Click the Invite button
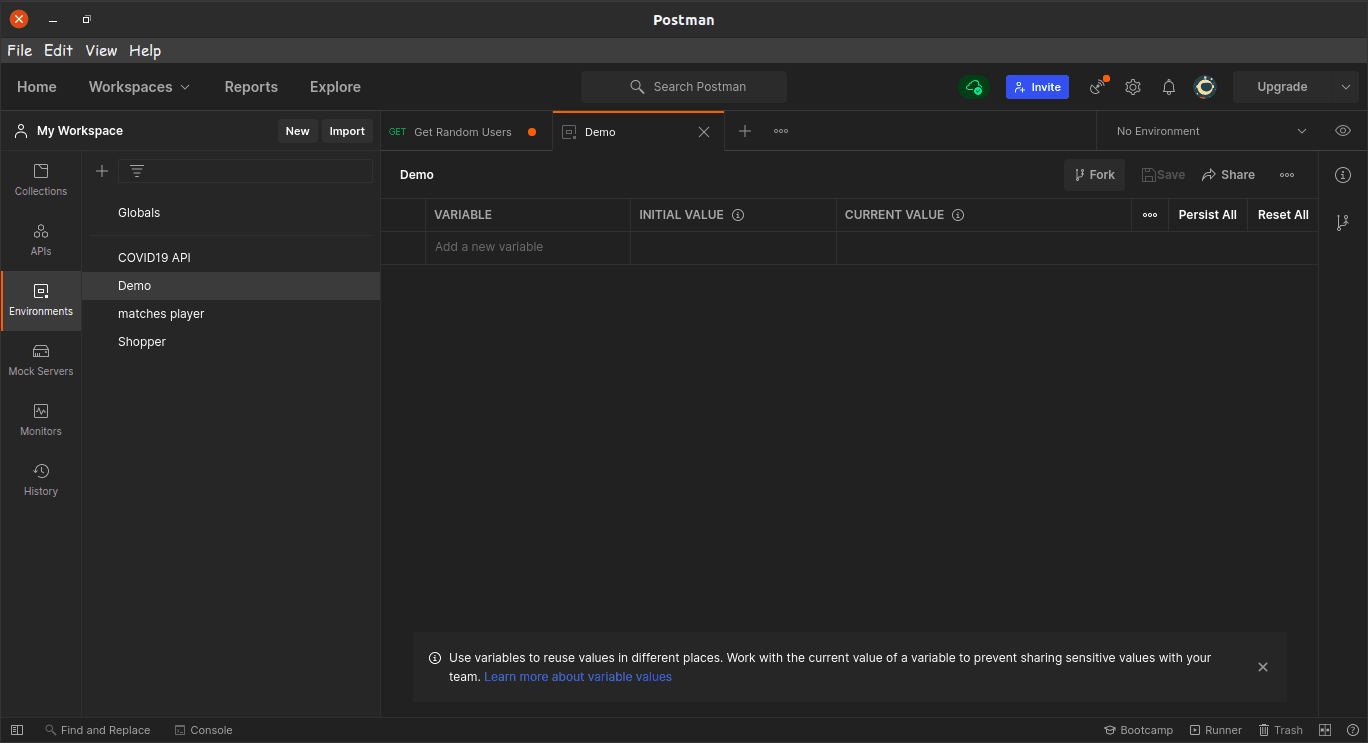 pyautogui.click(x=1037, y=87)
